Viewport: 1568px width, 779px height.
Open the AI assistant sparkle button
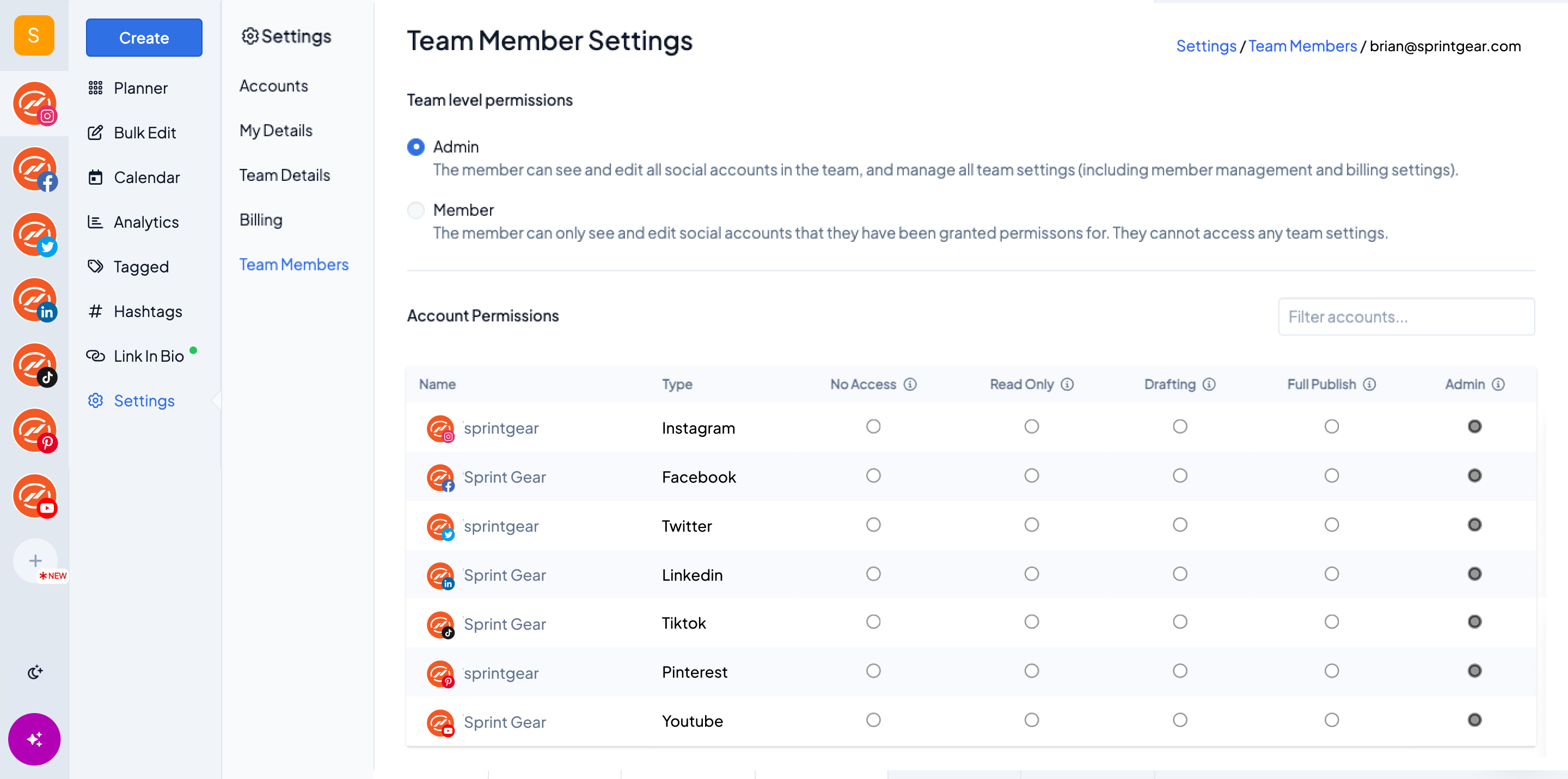(x=35, y=739)
